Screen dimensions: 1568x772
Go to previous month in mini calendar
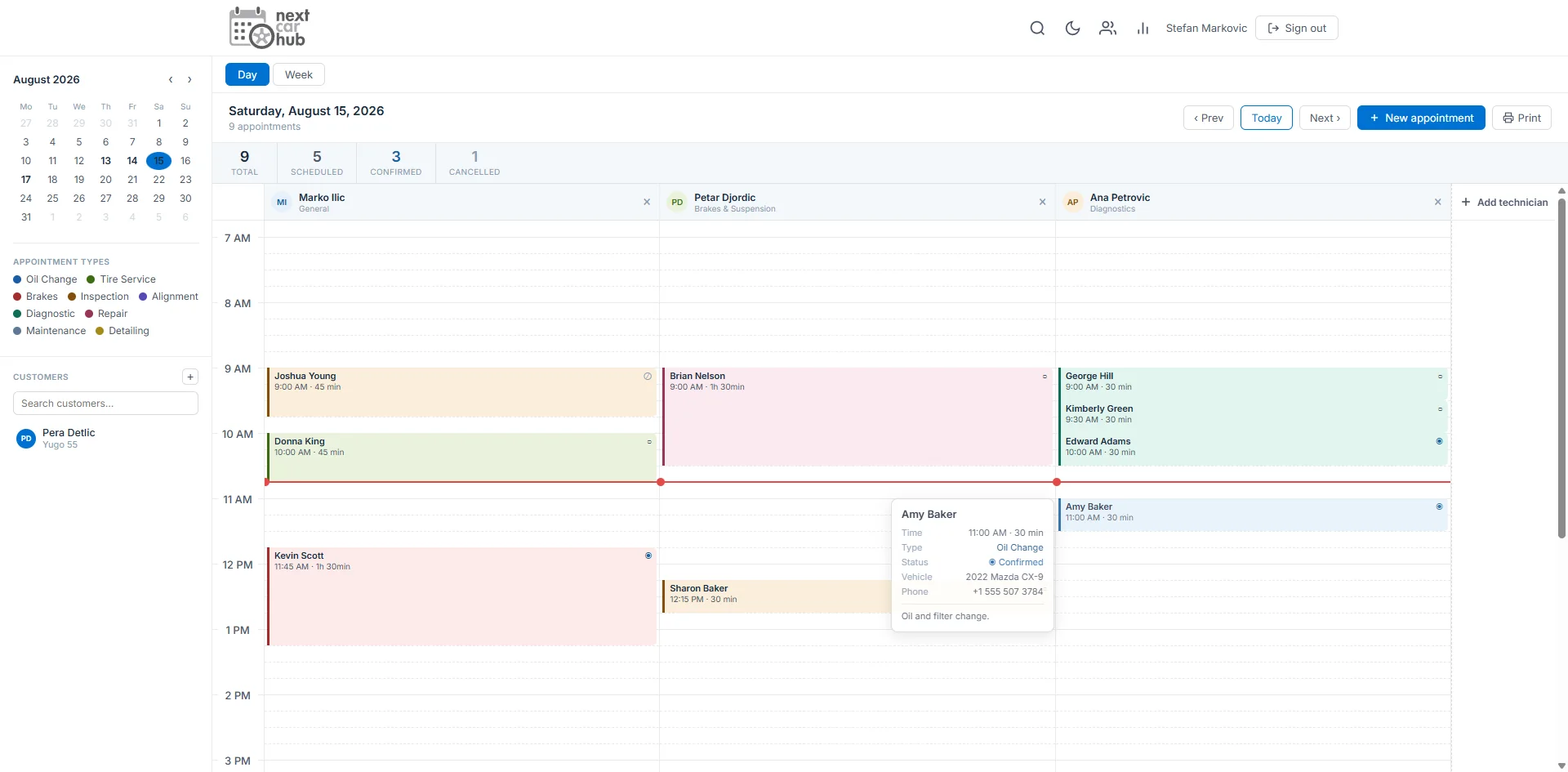pyautogui.click(x=171, y=79)
